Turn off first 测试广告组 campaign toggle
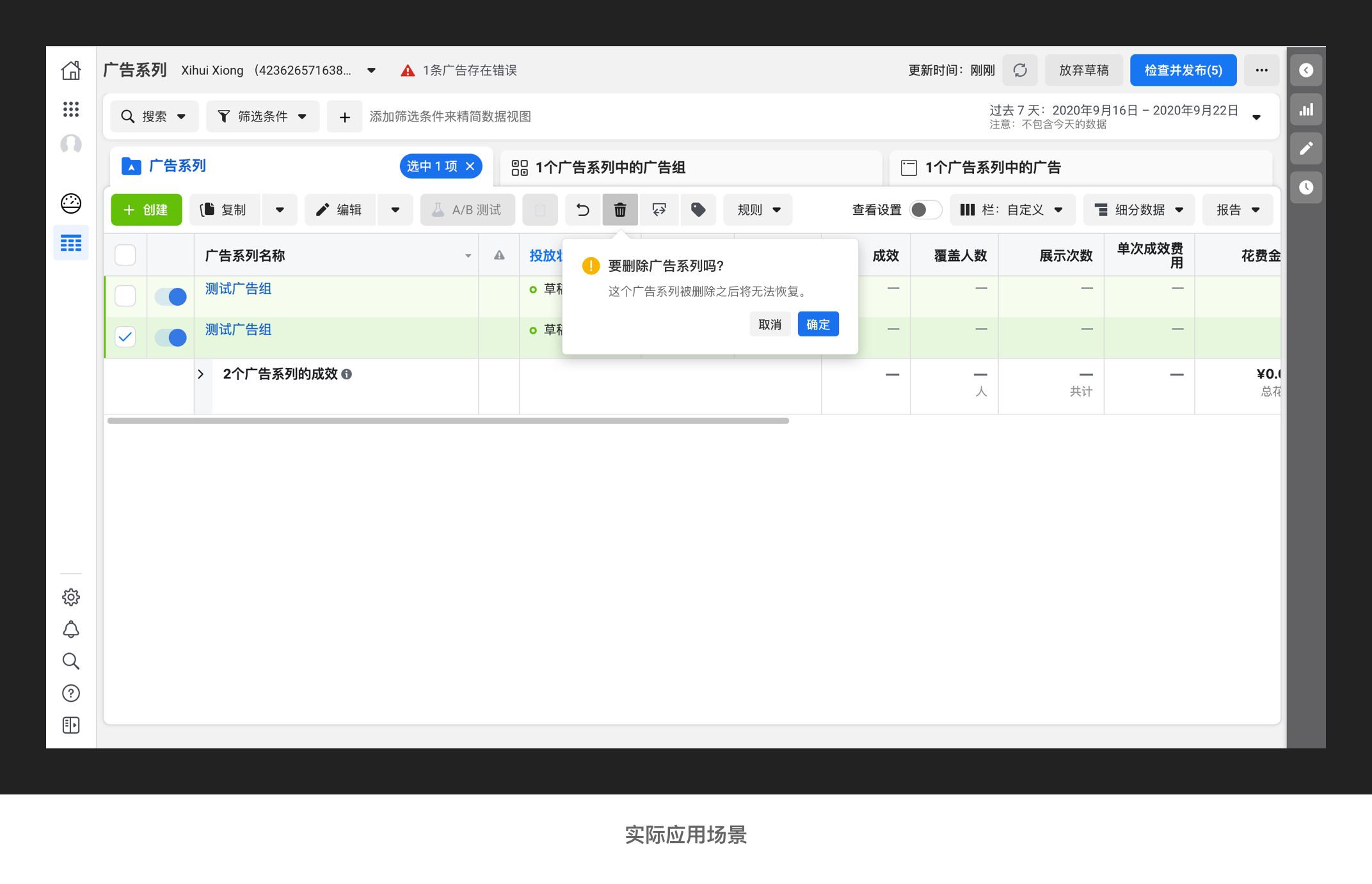The image size is (1372, 884). (171, 296)
